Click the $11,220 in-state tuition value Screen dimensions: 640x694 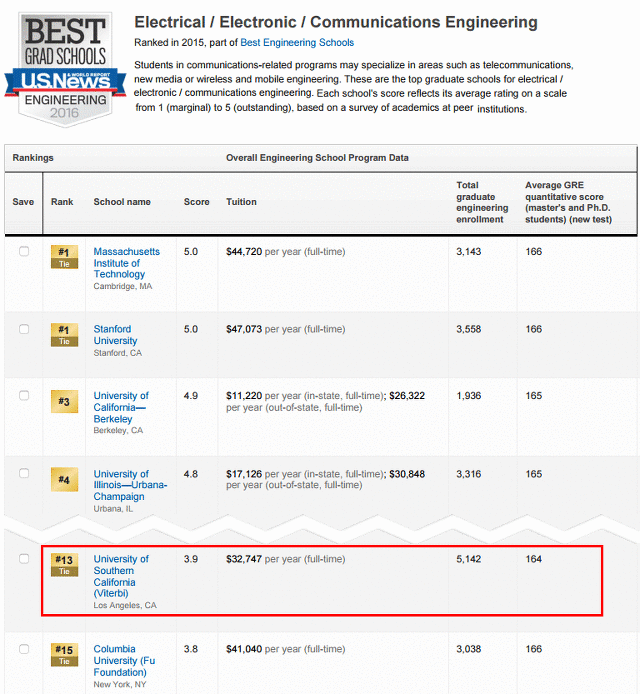244,395
